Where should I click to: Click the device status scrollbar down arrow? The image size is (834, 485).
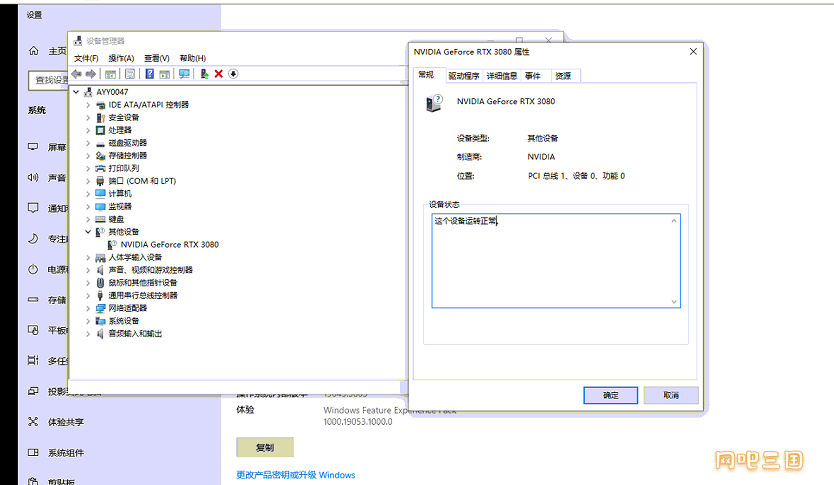pyautogui.click(x=674, y=302)
